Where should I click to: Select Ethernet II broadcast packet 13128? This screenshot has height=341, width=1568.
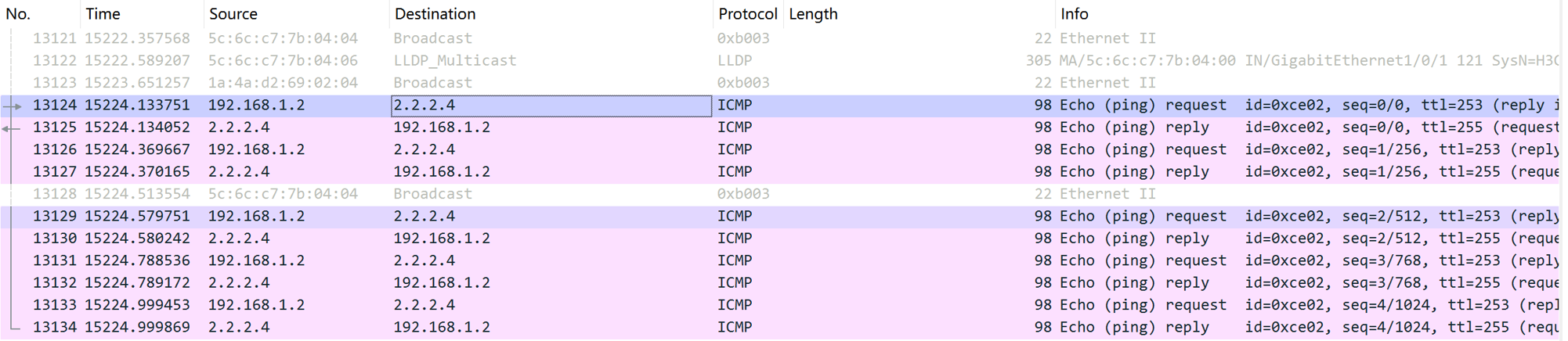click(783, 194)
